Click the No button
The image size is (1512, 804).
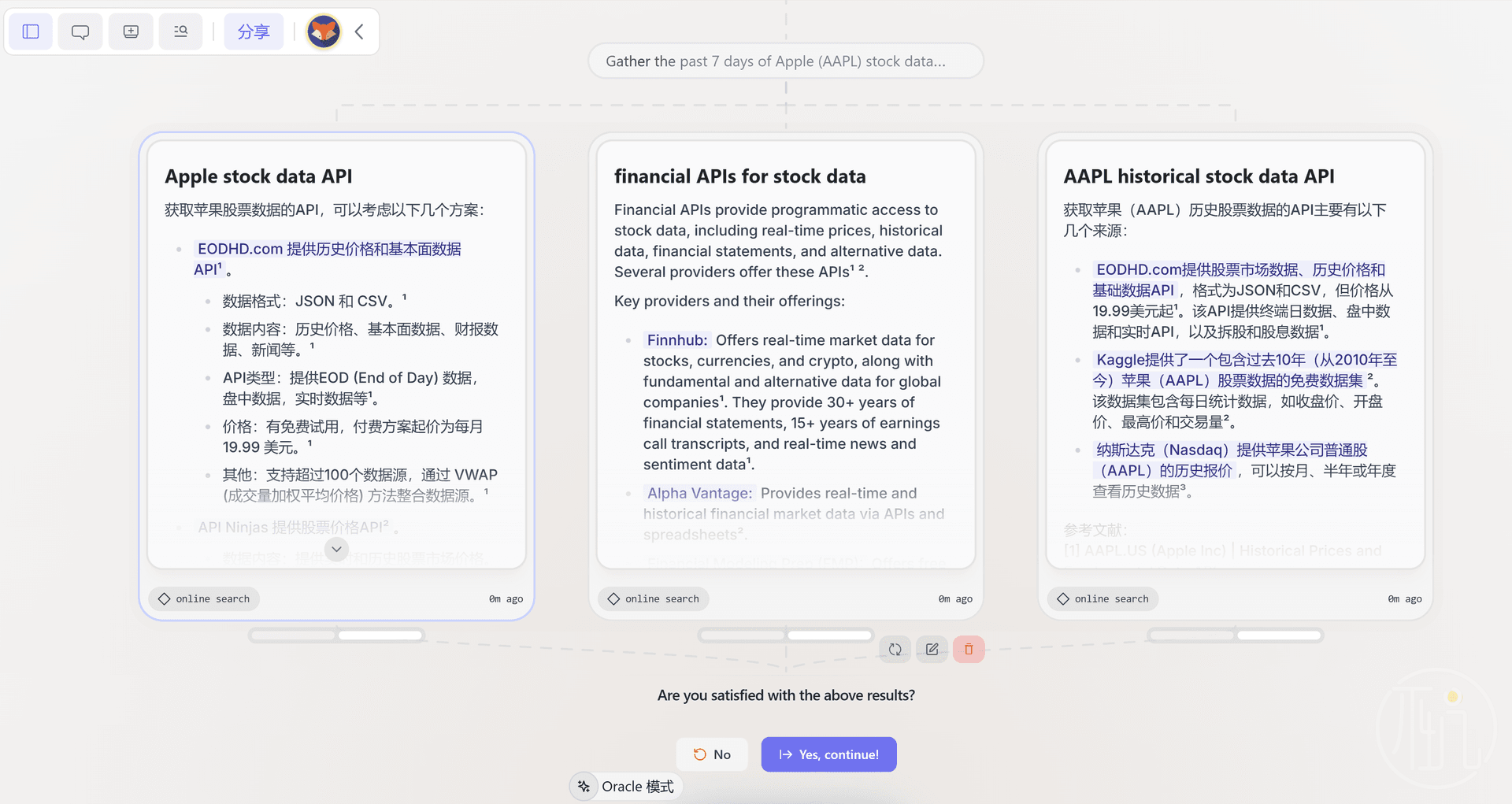[712, 754]
